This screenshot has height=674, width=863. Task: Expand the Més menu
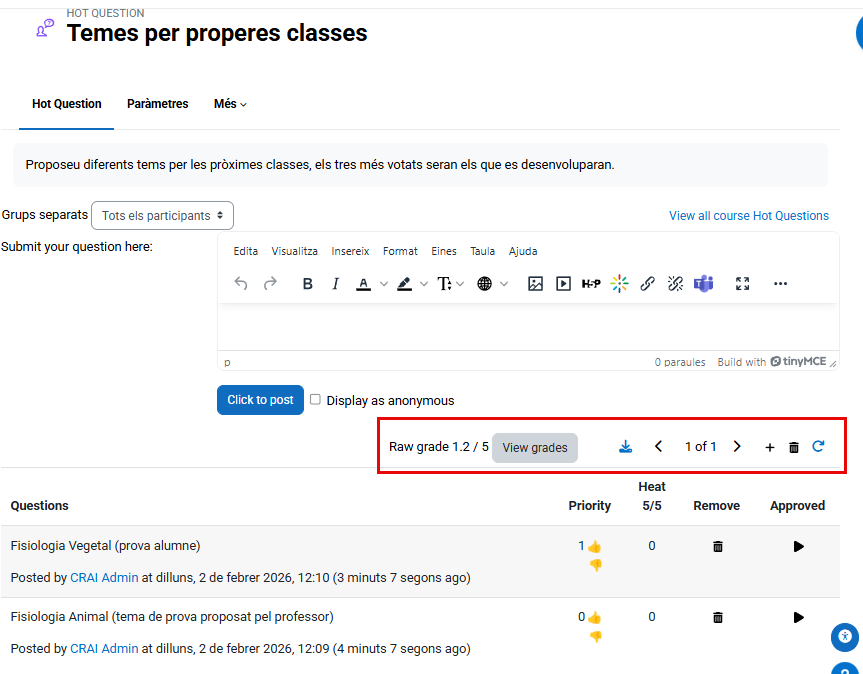pos(230,104)
